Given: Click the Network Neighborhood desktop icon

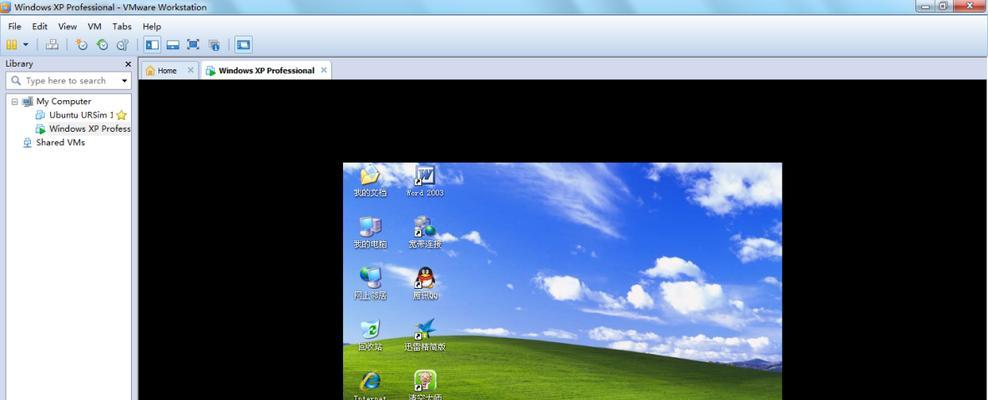Looking at the screenshot, I should point(370,283).
